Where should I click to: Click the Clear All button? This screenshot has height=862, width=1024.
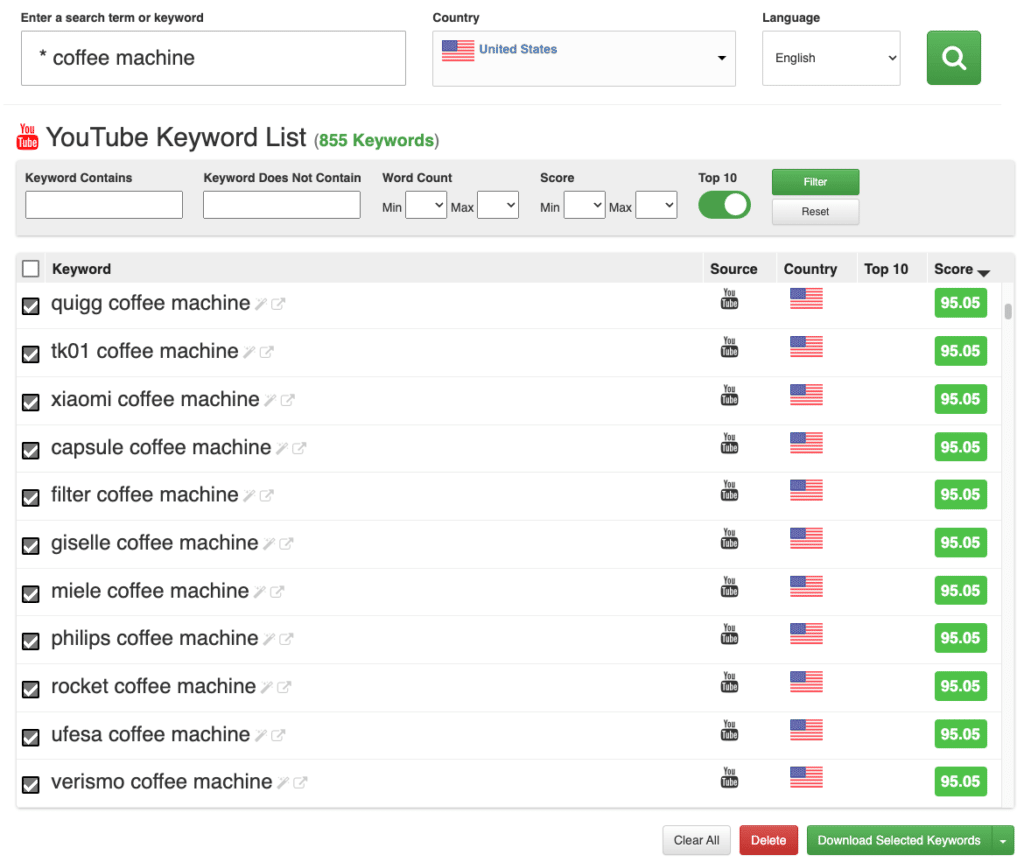pos(696,840)
